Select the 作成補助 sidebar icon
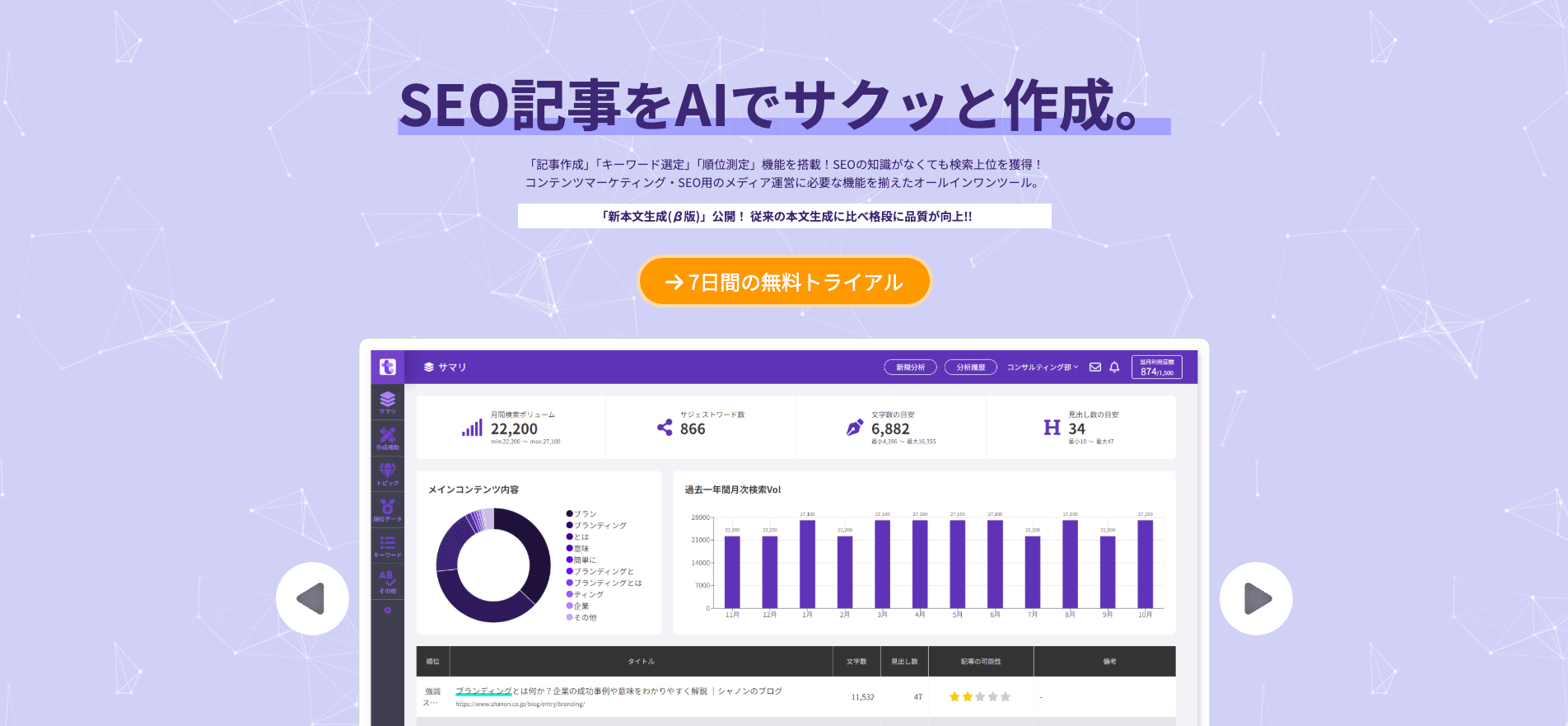The height and width of the screenshot is (726, 1568). 387,438
